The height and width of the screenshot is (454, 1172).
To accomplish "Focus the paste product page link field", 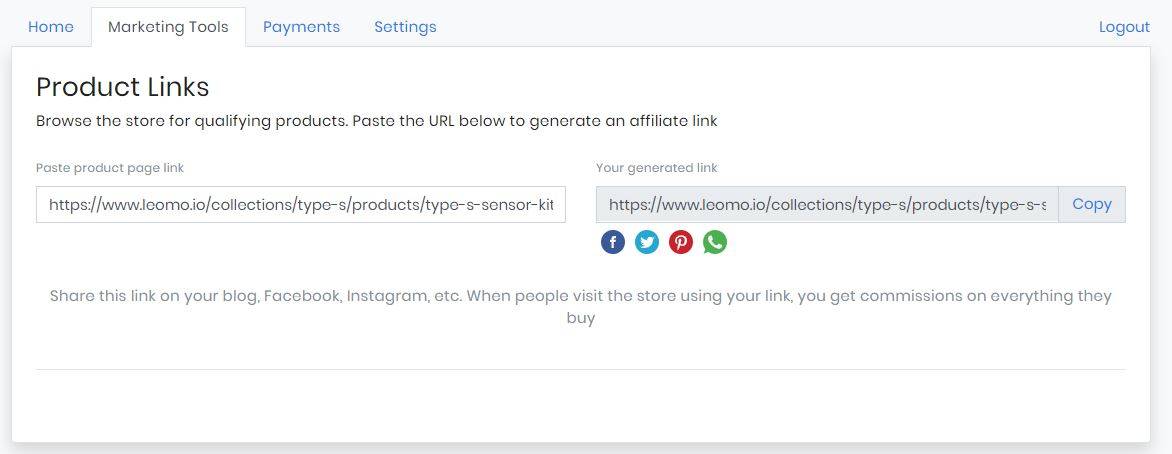I will click(x=300, y=204).
